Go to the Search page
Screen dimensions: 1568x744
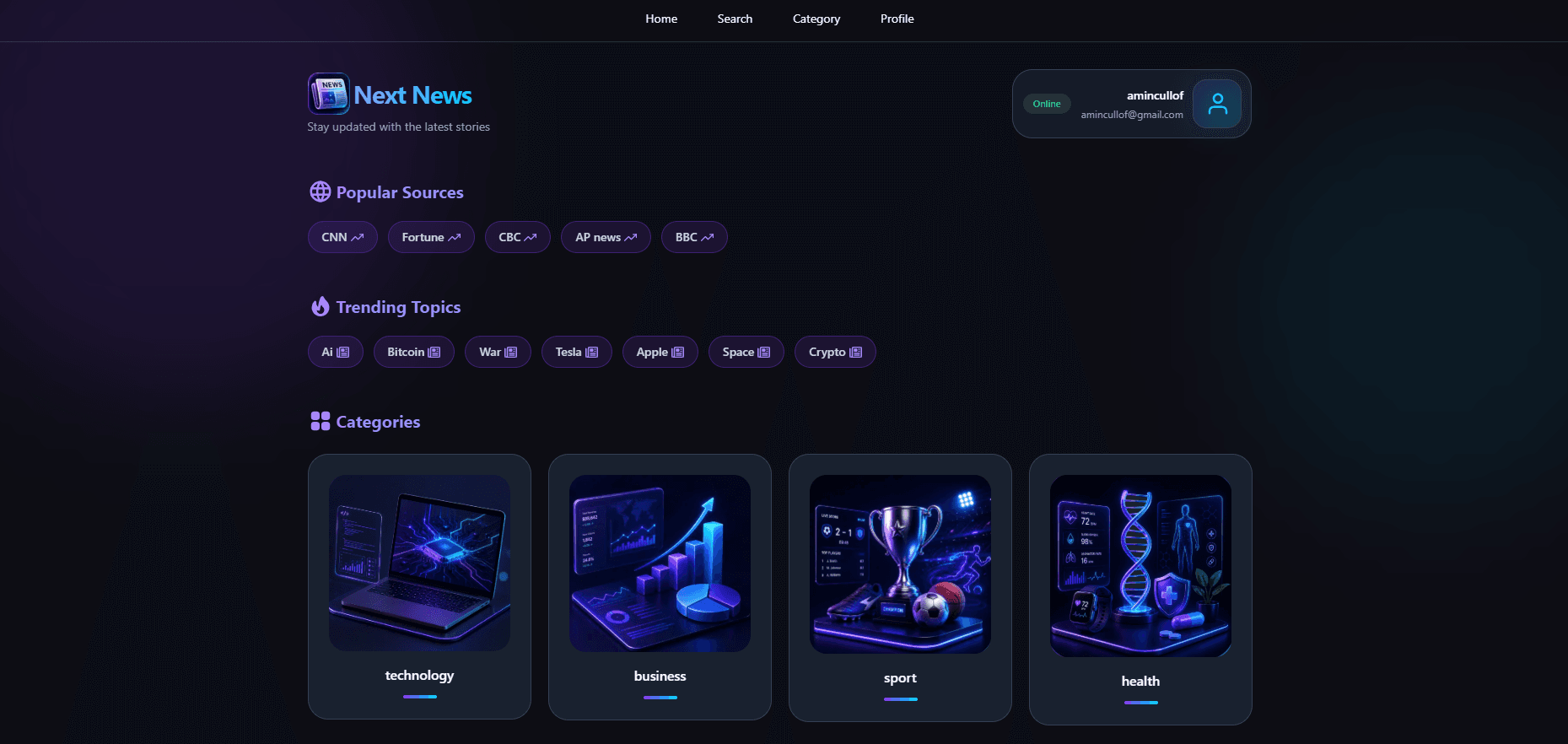[x=735, y=19]
